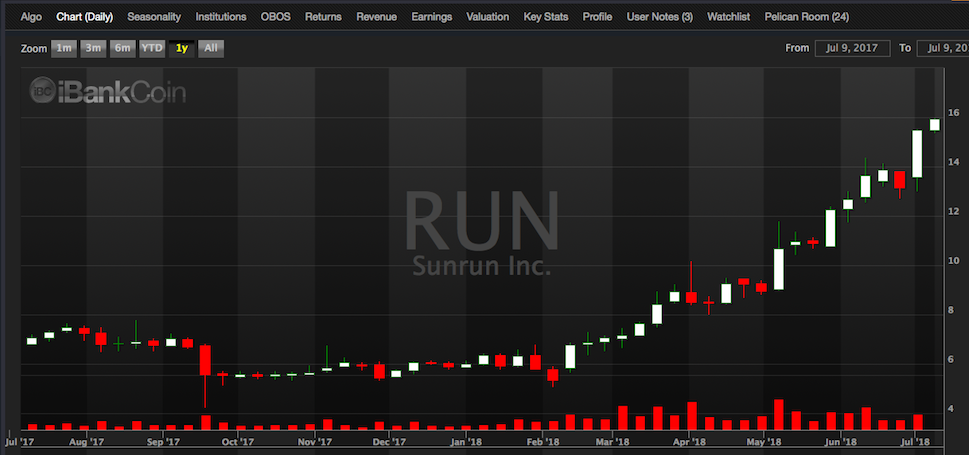Open the Profile tab
This screenshot has height=455, width=969.
click(597, 17)
